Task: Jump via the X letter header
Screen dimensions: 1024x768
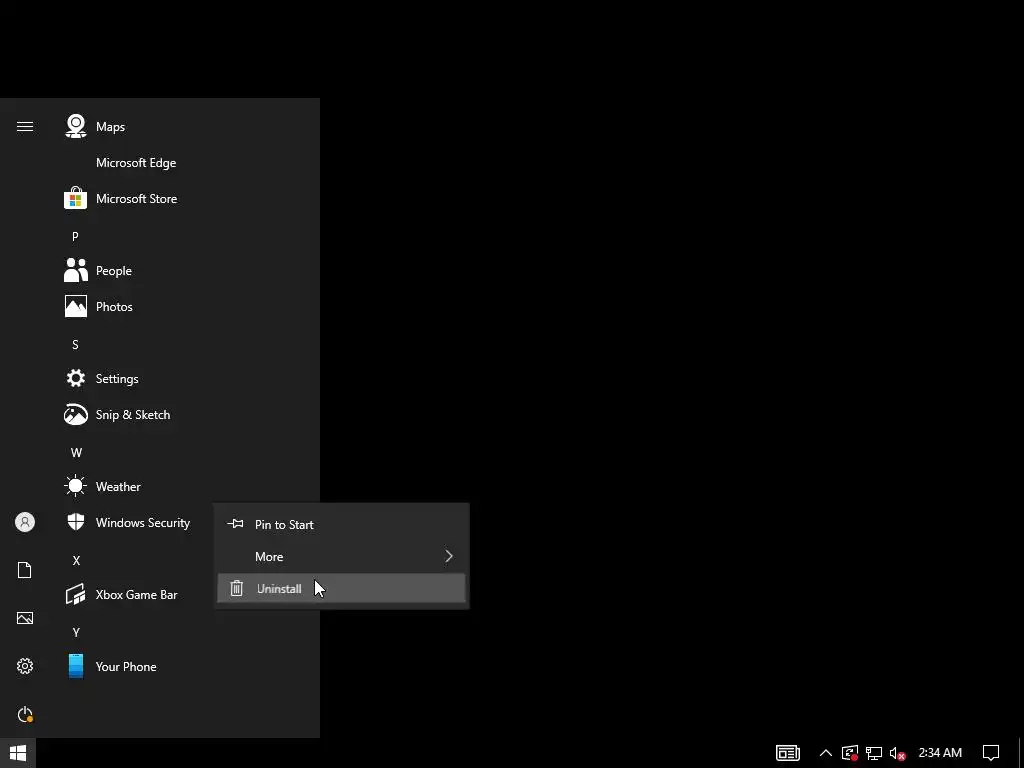Action: click(76, 560)
